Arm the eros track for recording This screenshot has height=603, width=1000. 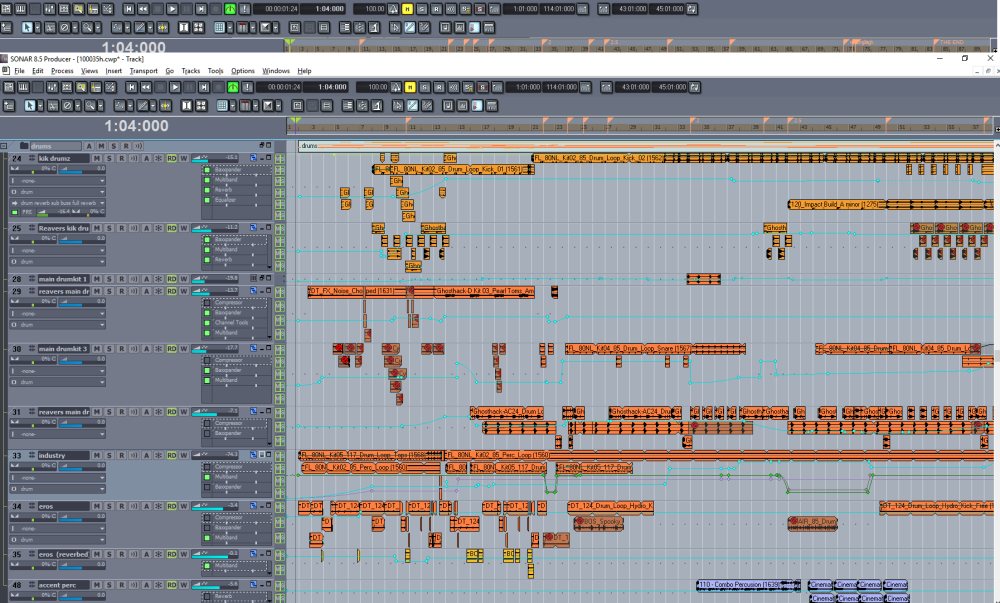click(x=121, y=506)
